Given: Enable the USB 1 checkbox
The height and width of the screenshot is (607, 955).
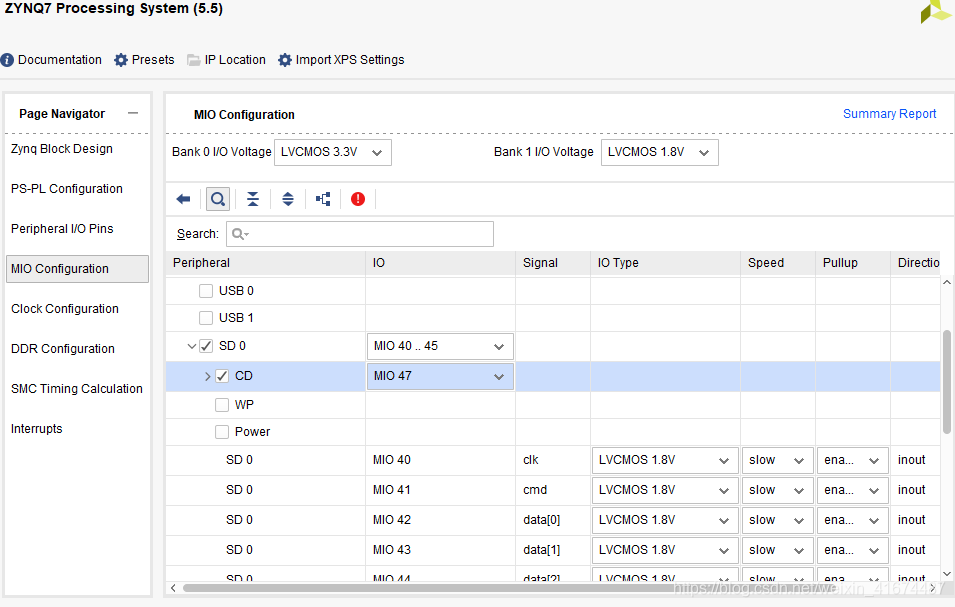Looking at the screenshot, I should 206,318.
